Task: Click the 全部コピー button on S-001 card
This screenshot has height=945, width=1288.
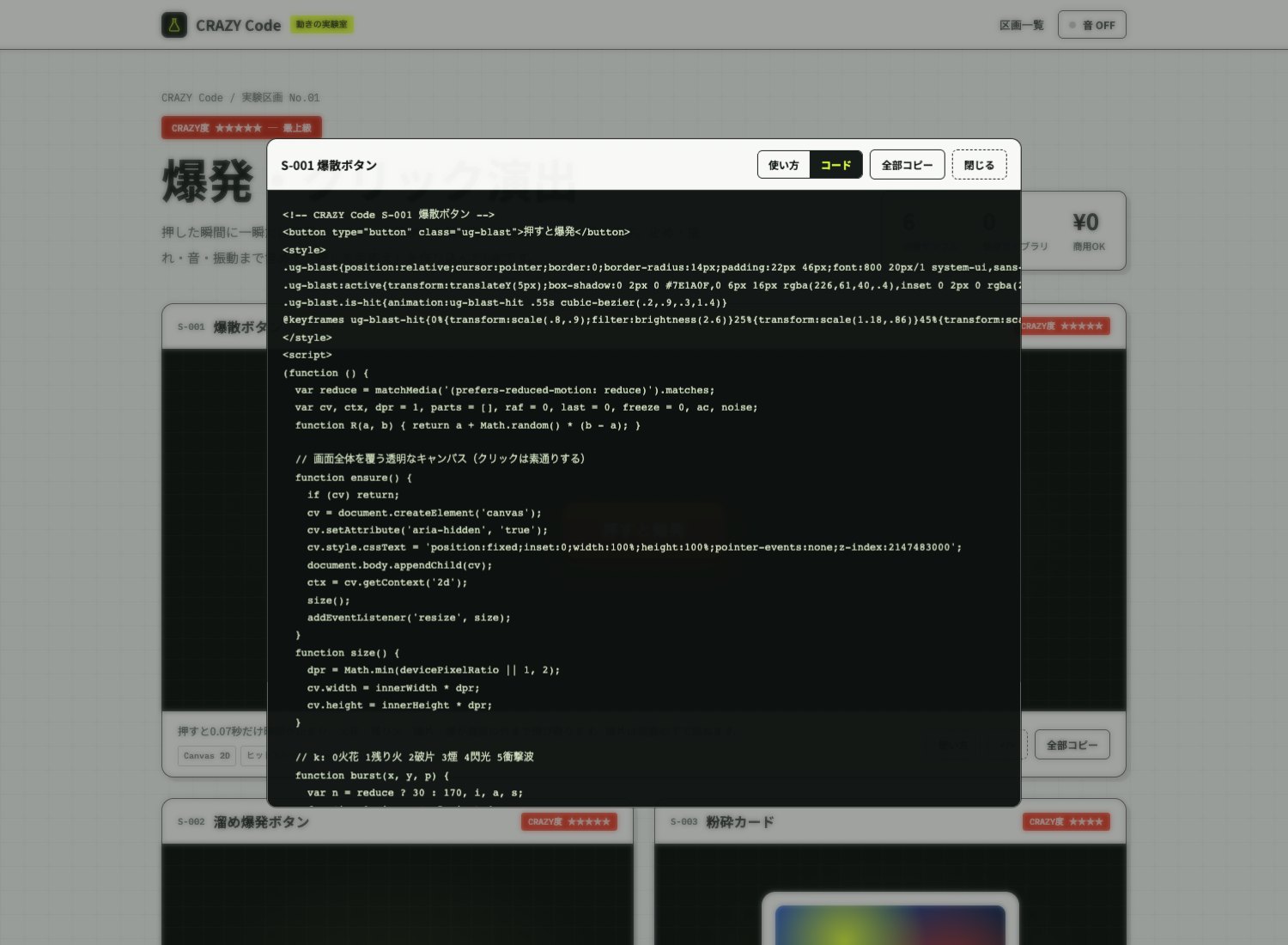Action: (1072, 745)
